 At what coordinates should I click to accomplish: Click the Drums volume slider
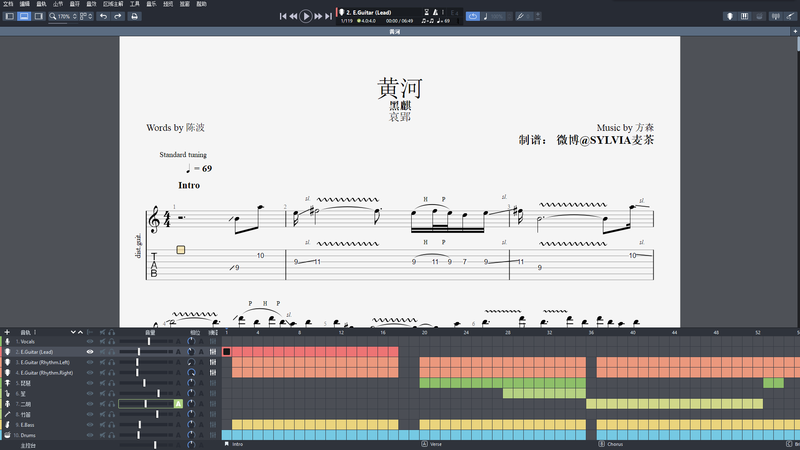pos(146,435)
